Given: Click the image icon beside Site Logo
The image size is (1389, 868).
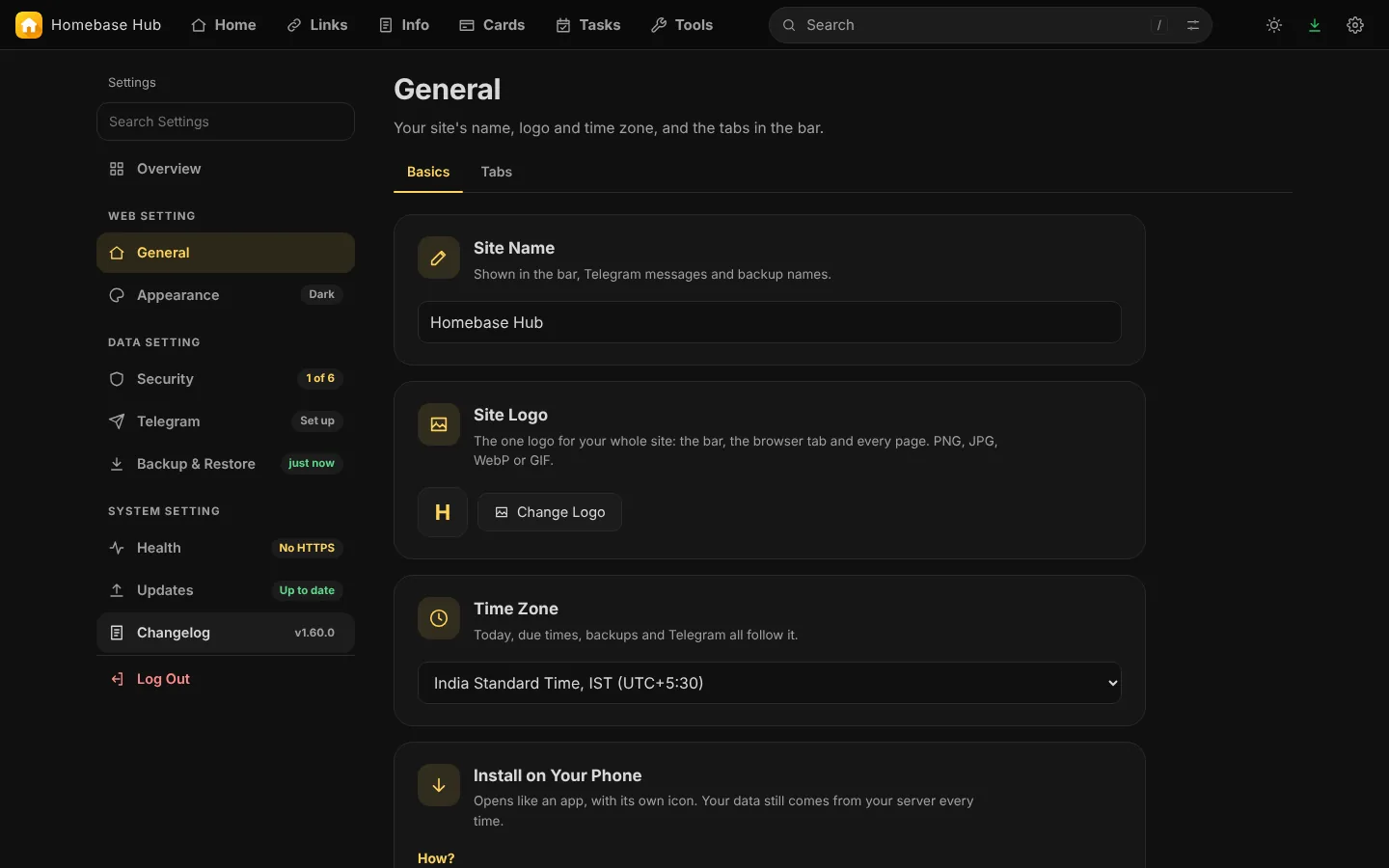Looking at the screenshot, I should click(439, 424).
